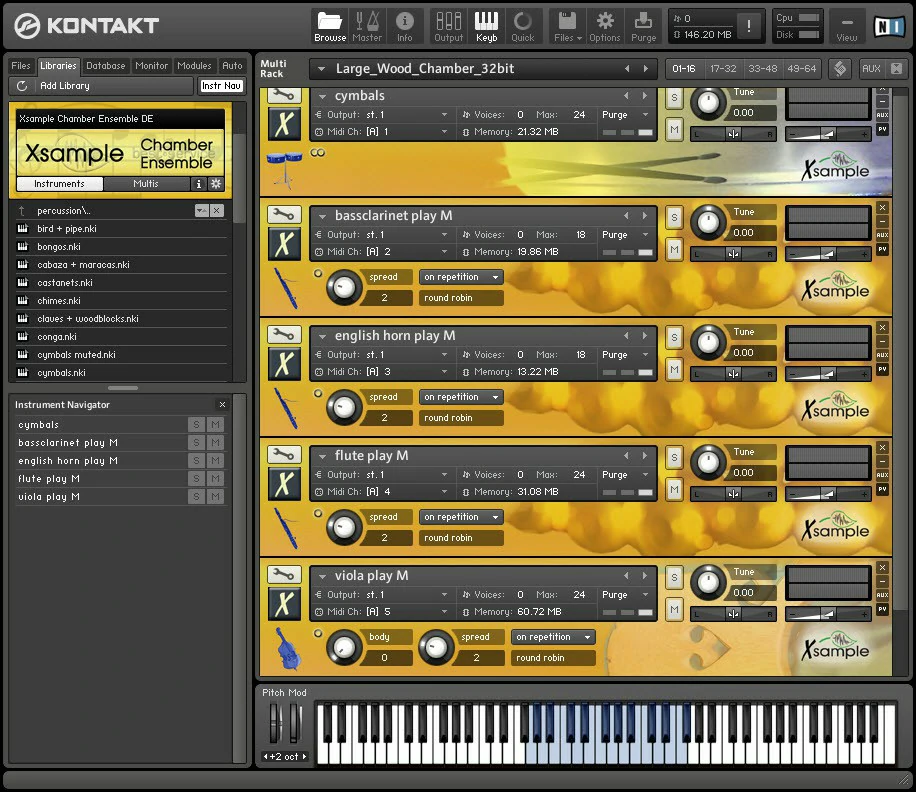
Task: Select the library Instruments button
Action: (x=60, y=184)
